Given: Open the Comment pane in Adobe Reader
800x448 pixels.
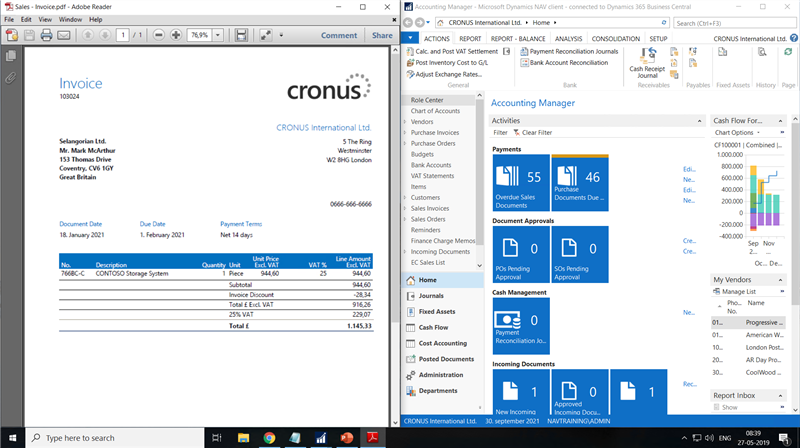Looking at the screenshot, I should [x=339, y=35].
